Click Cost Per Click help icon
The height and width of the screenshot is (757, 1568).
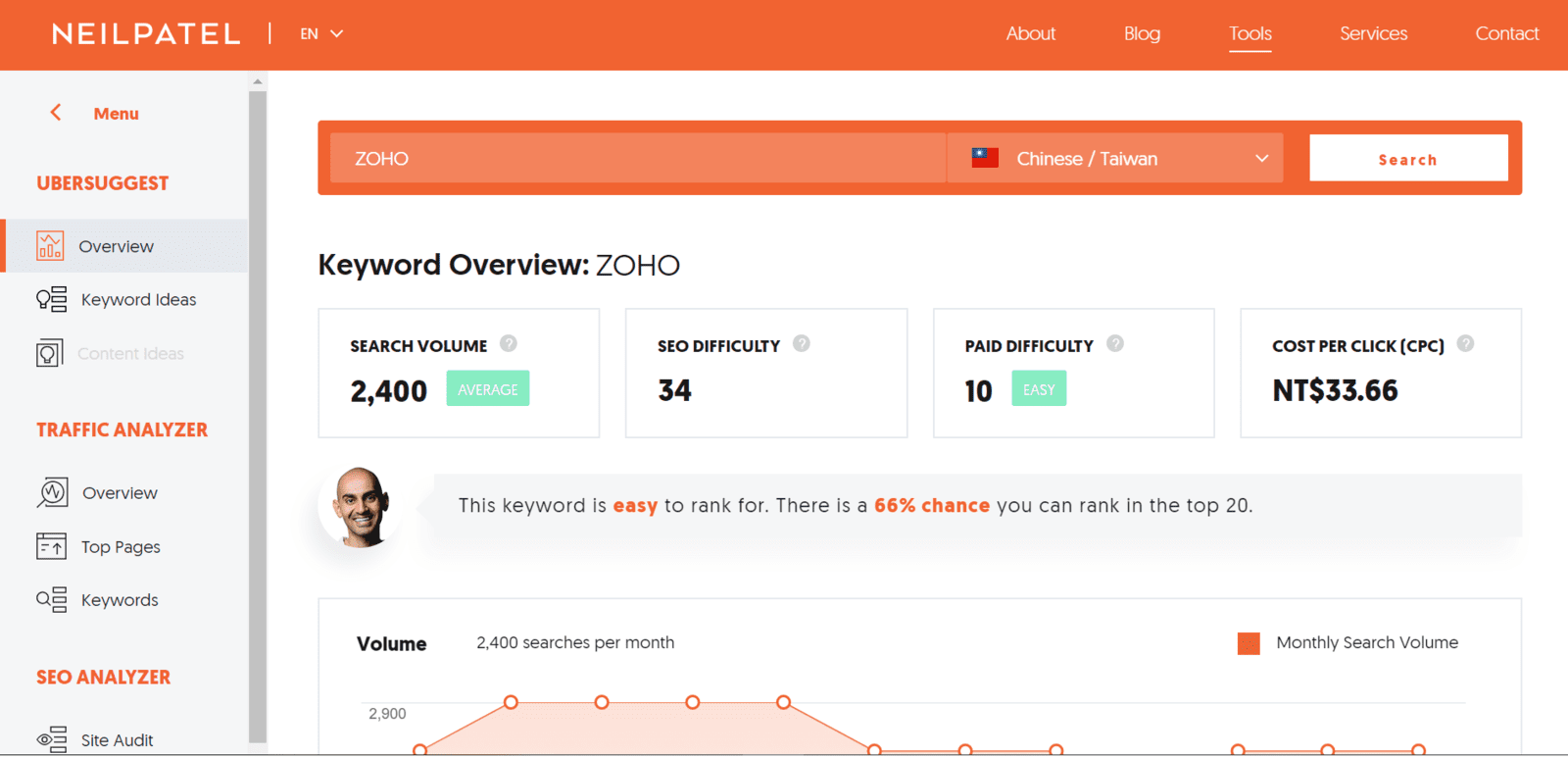(1465, 343)
